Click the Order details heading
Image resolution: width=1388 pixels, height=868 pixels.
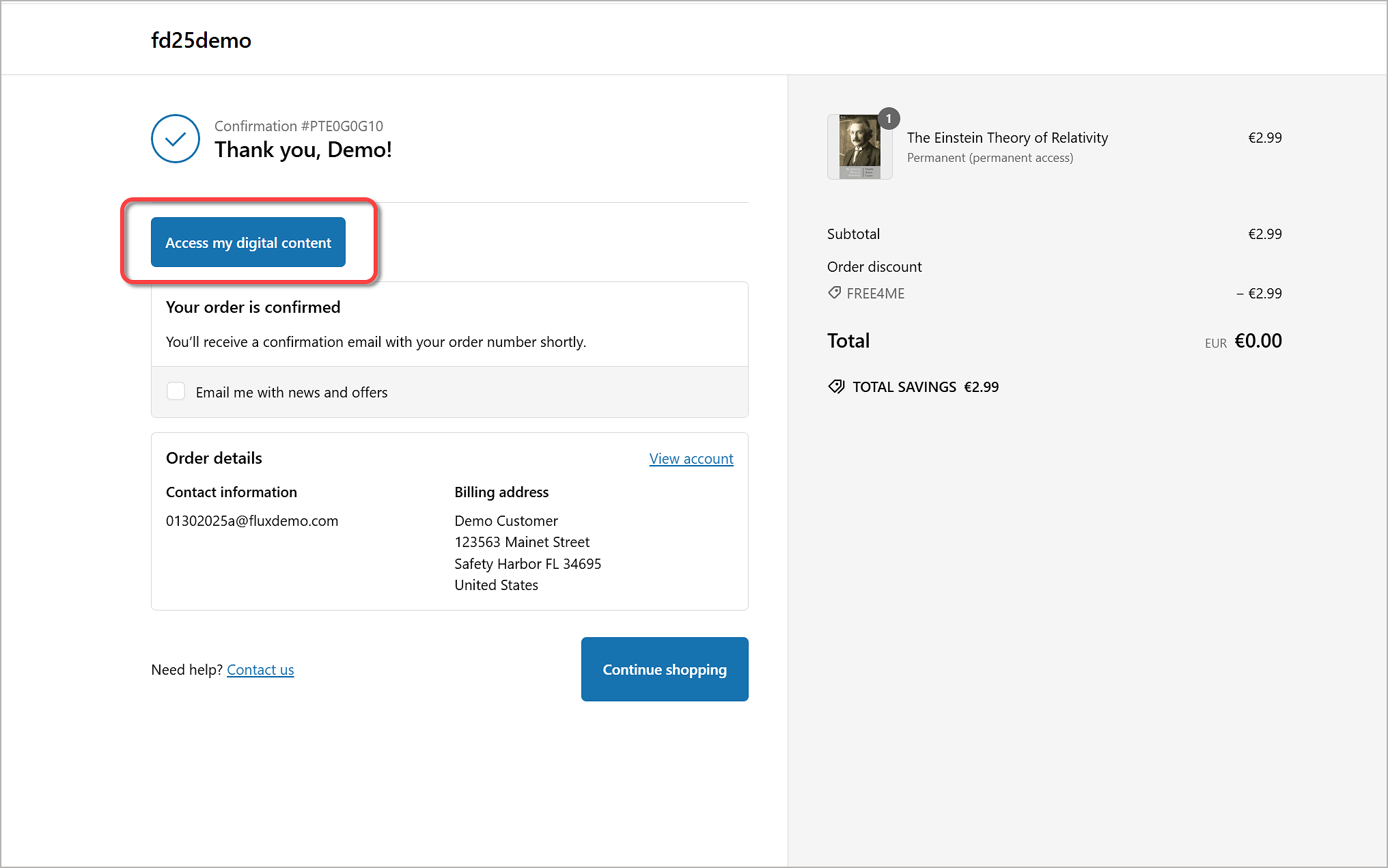point(214,458)
